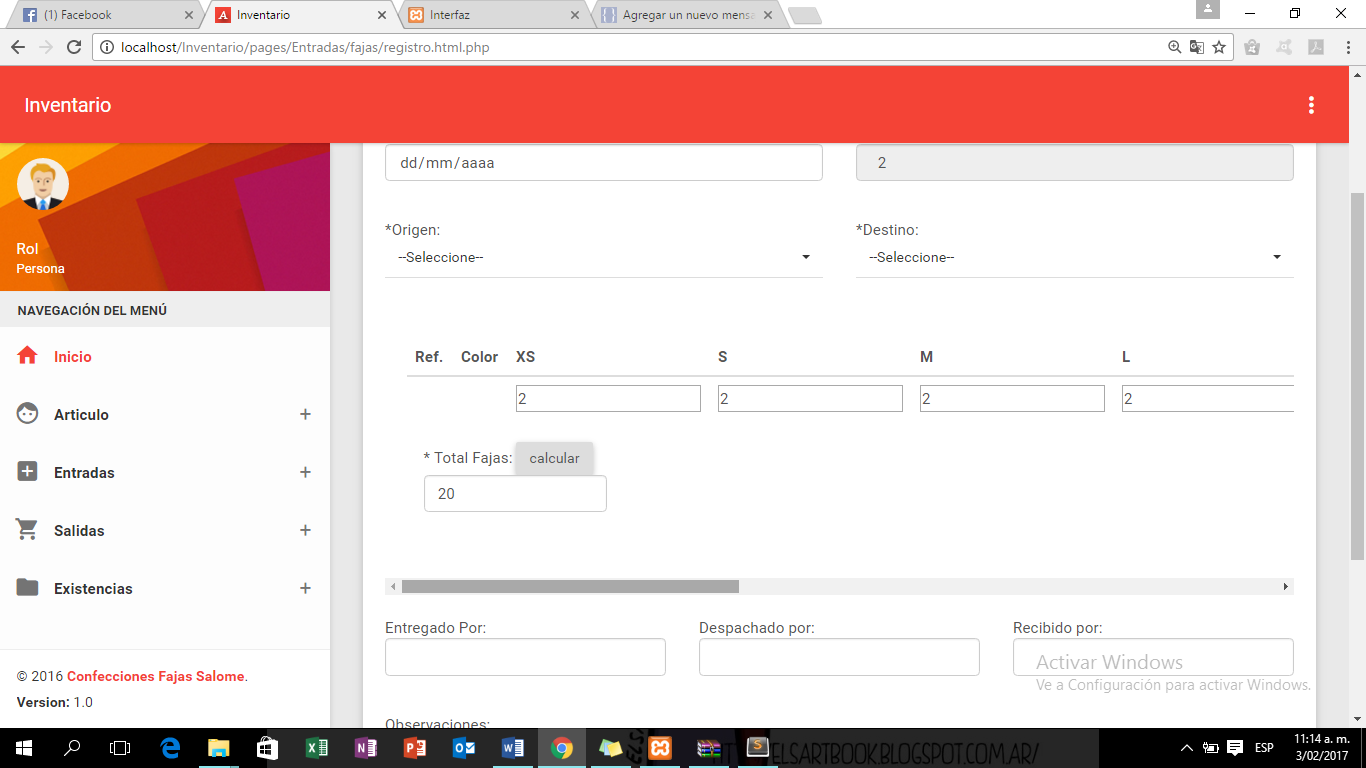This screenshot has width=1366, height=768.
Task: Click the face icon next to Articulo
Action: (x=27, y=414)
